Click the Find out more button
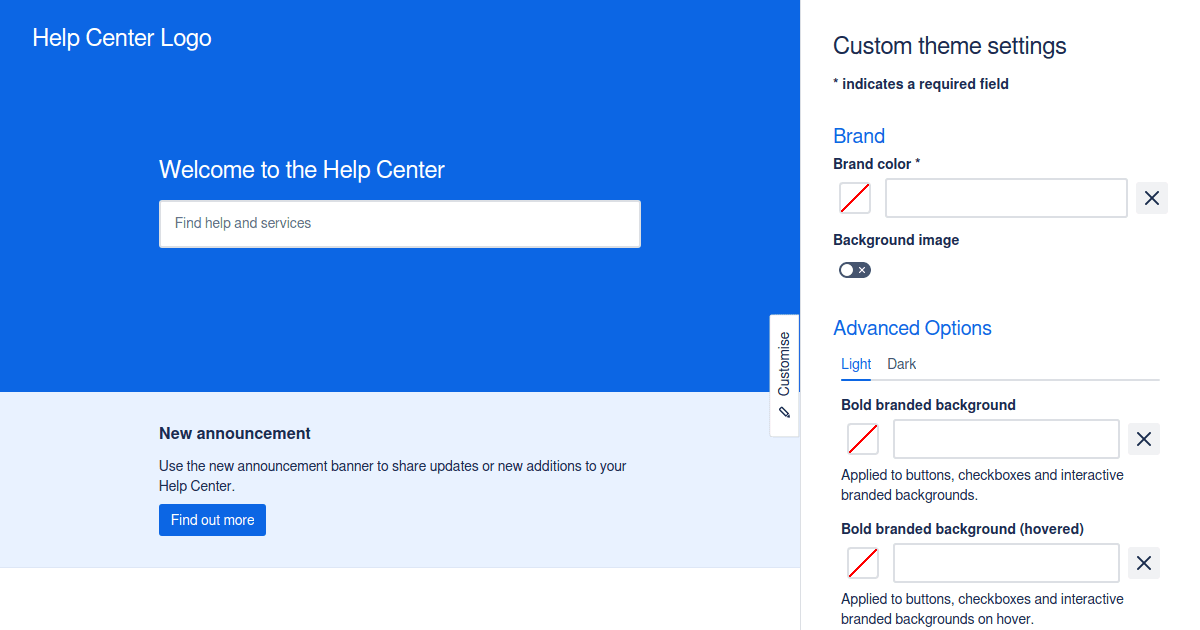Screen dimensions: 1200x630 pos(212,519)
